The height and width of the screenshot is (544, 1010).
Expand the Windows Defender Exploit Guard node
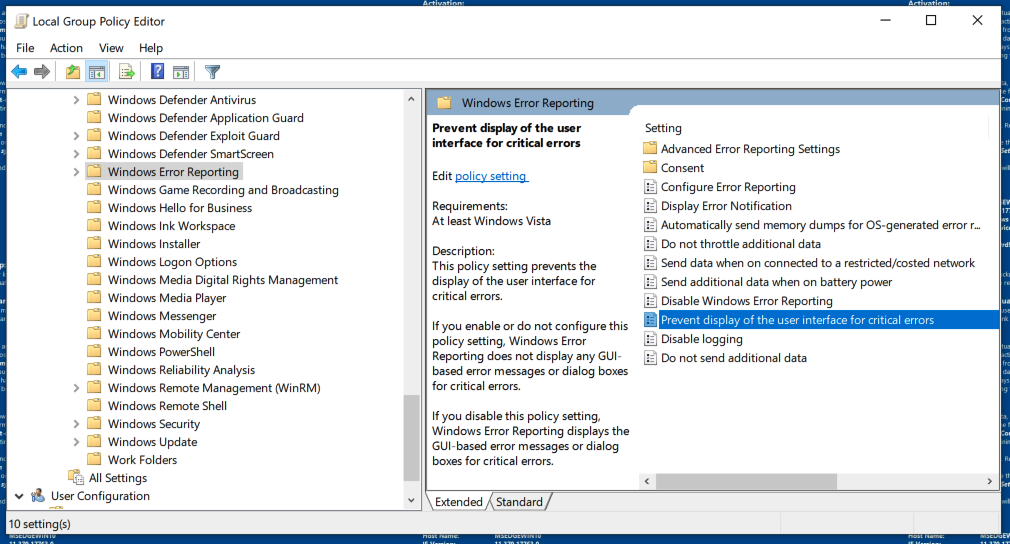click(76, 136)
